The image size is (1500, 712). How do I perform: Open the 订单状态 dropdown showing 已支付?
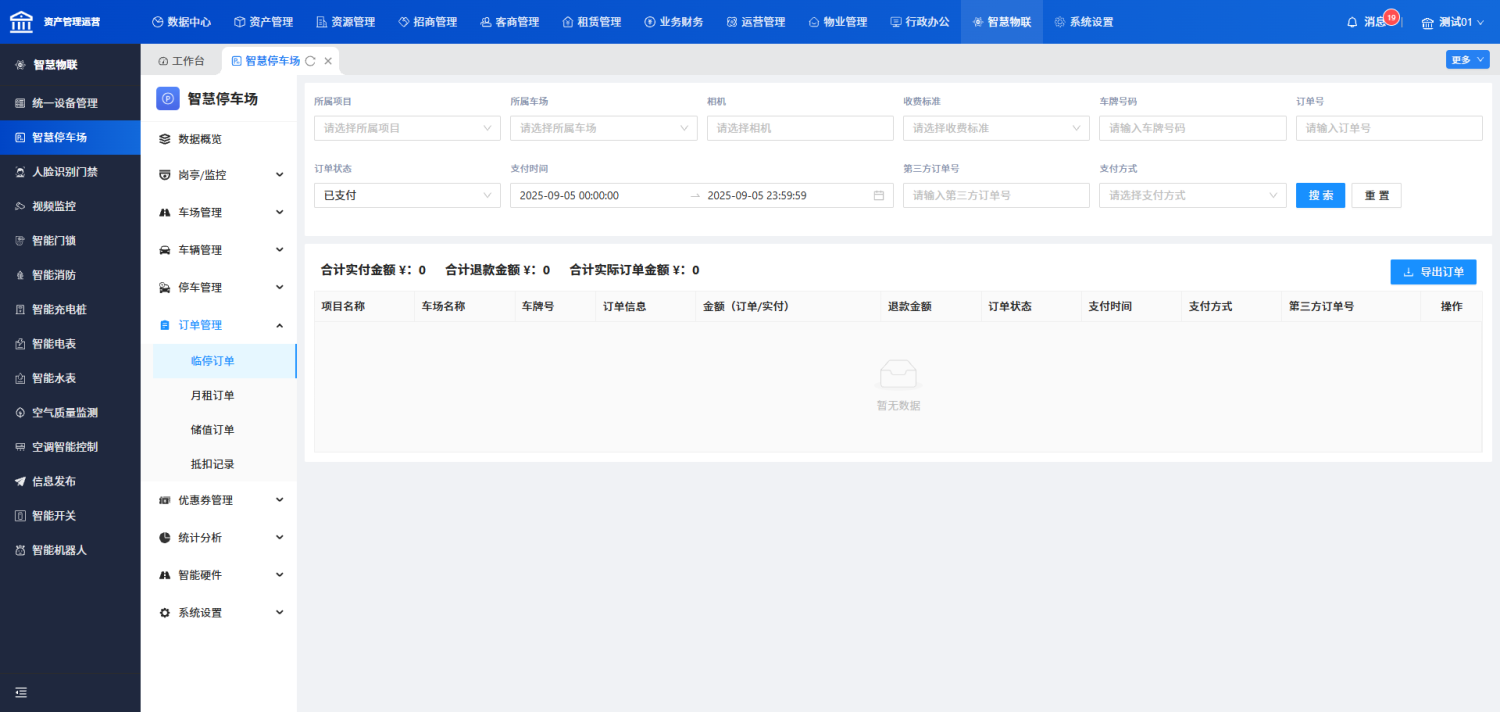[x=407, y=196]
